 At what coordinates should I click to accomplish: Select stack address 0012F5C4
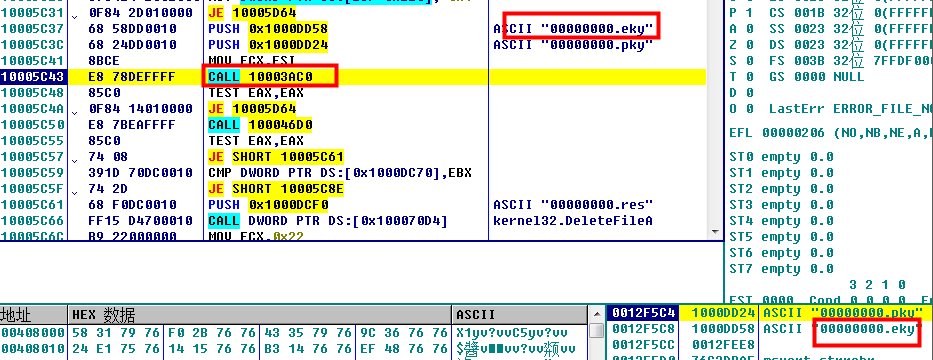[643, 312]
